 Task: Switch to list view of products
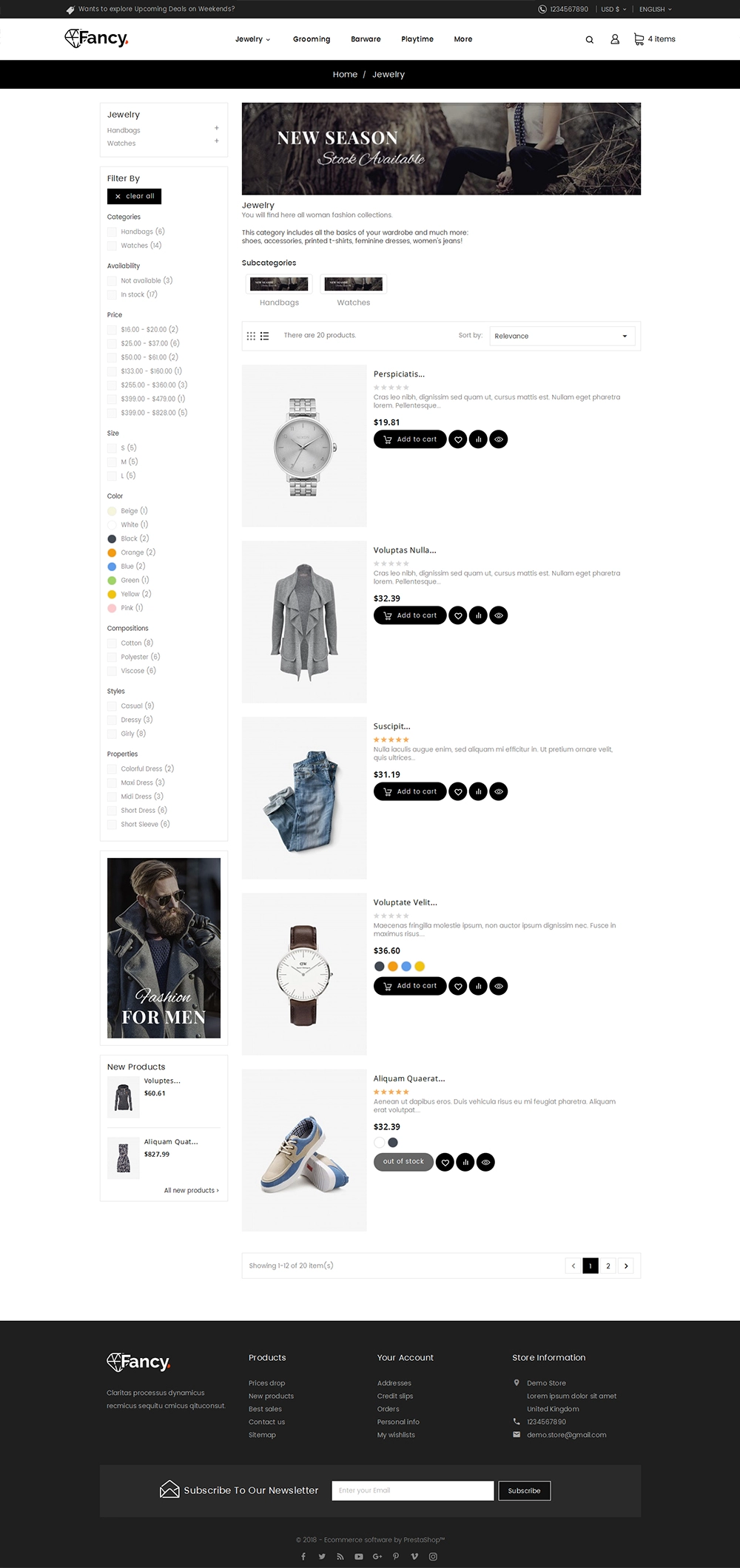(264, 336)
